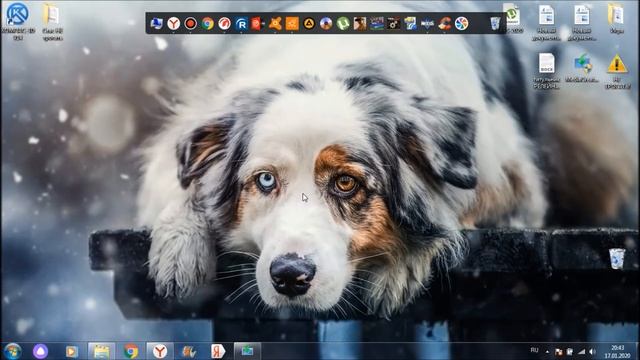Launch Google Chrome from the top dock
Viewport: 640px width, 360px height.
coord(207,23)
